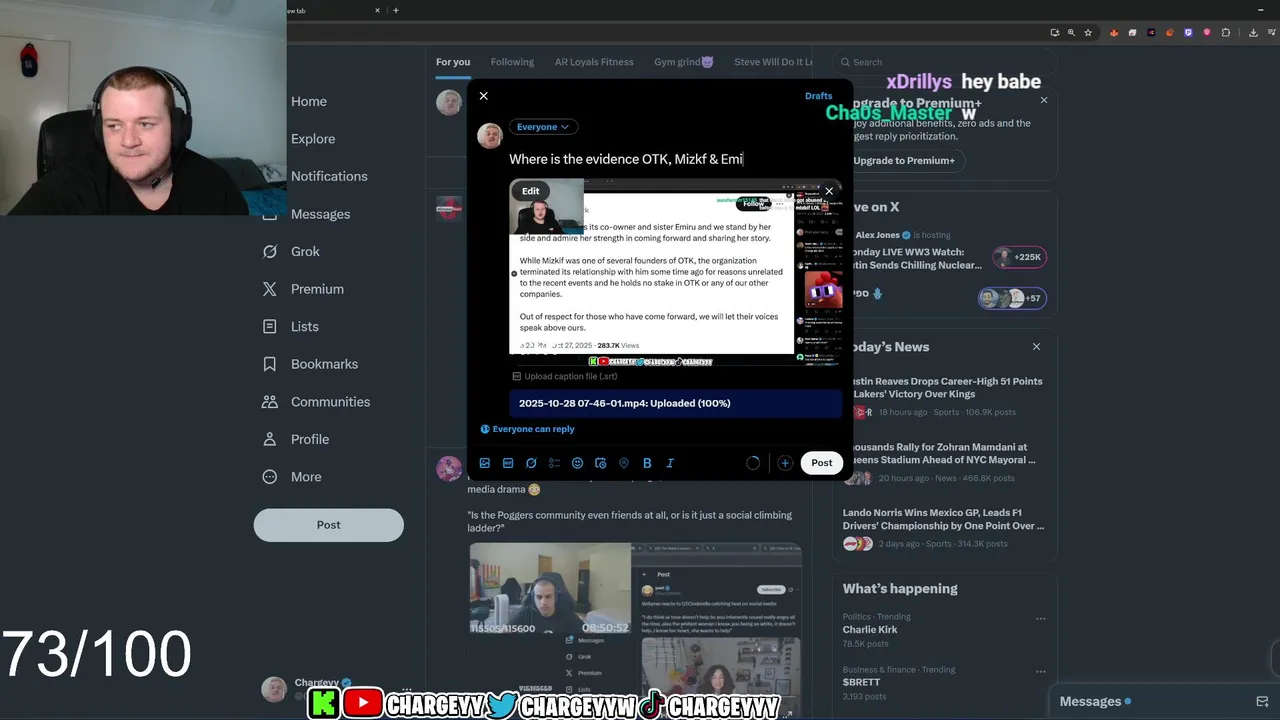Open Messages in the sidebar

(320, 214)
